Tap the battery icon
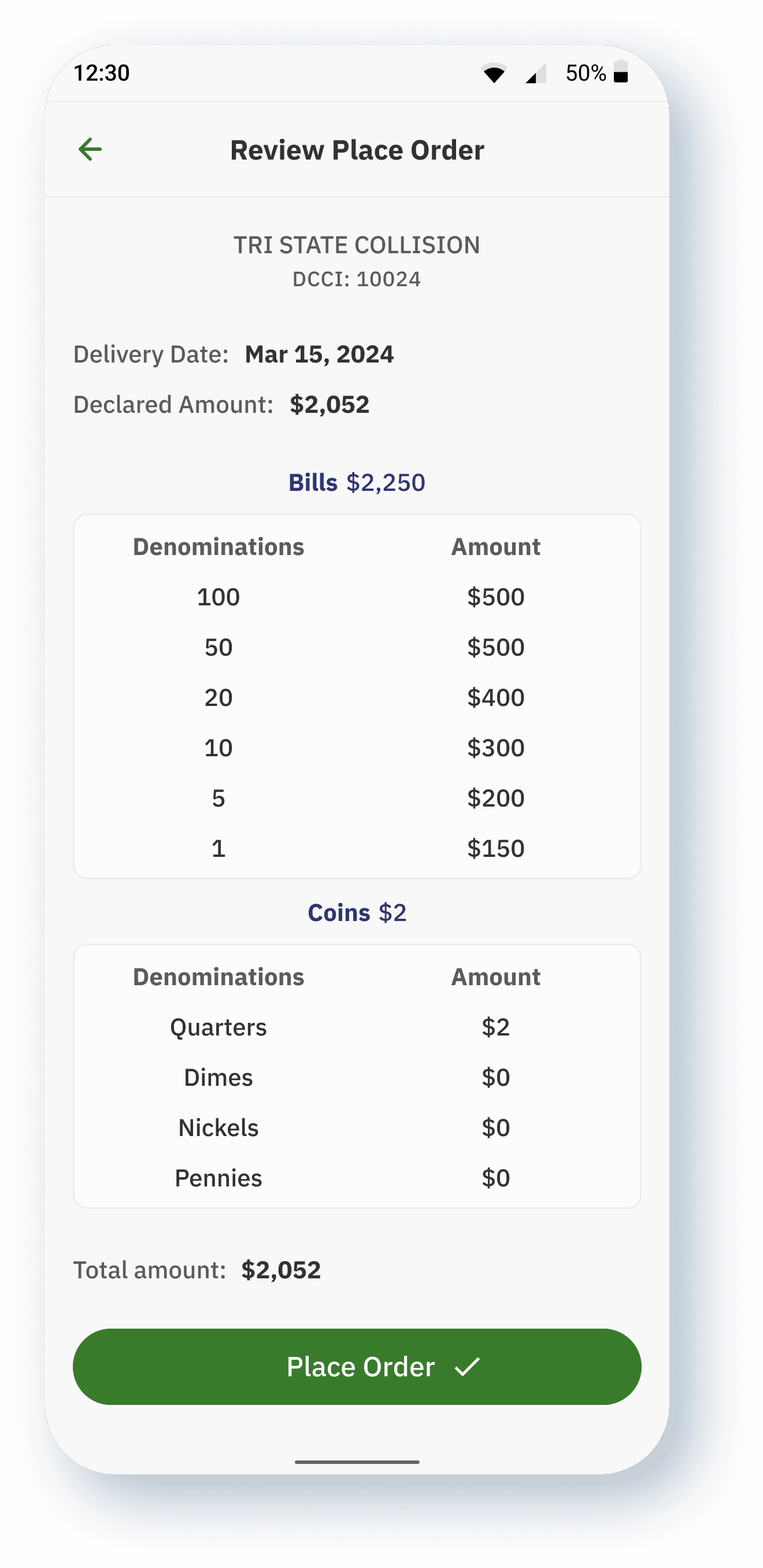763x1568 pixels. 621,72
